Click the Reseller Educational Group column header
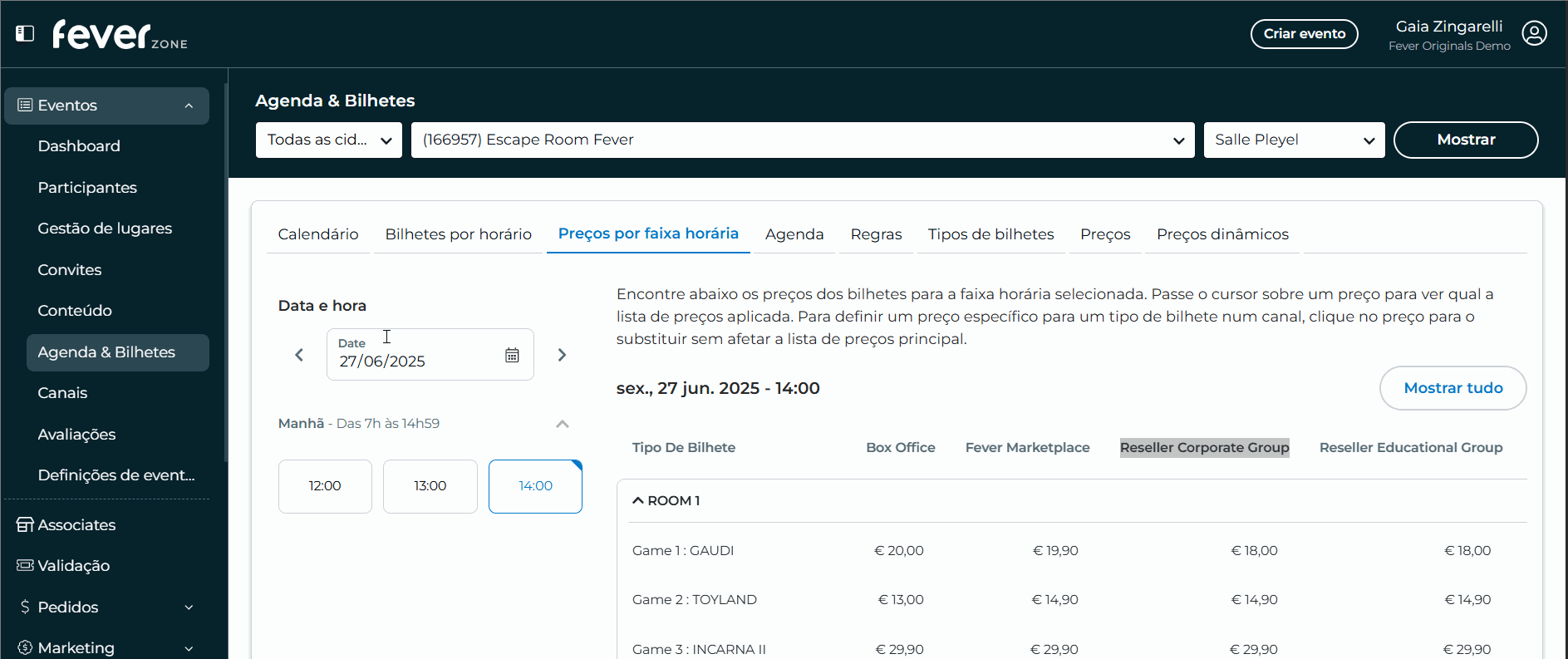This screenshot has height=659, width=1568. click(1411, 448)
